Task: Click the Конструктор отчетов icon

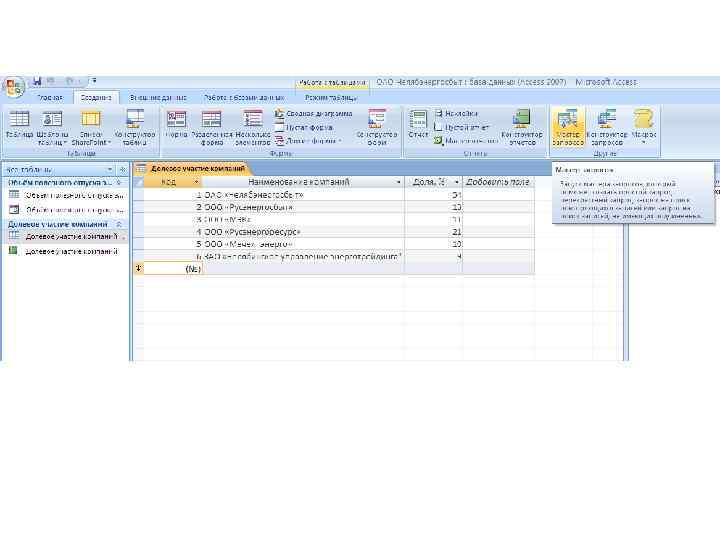Action: pyautogui.click(x=522, y=128)
